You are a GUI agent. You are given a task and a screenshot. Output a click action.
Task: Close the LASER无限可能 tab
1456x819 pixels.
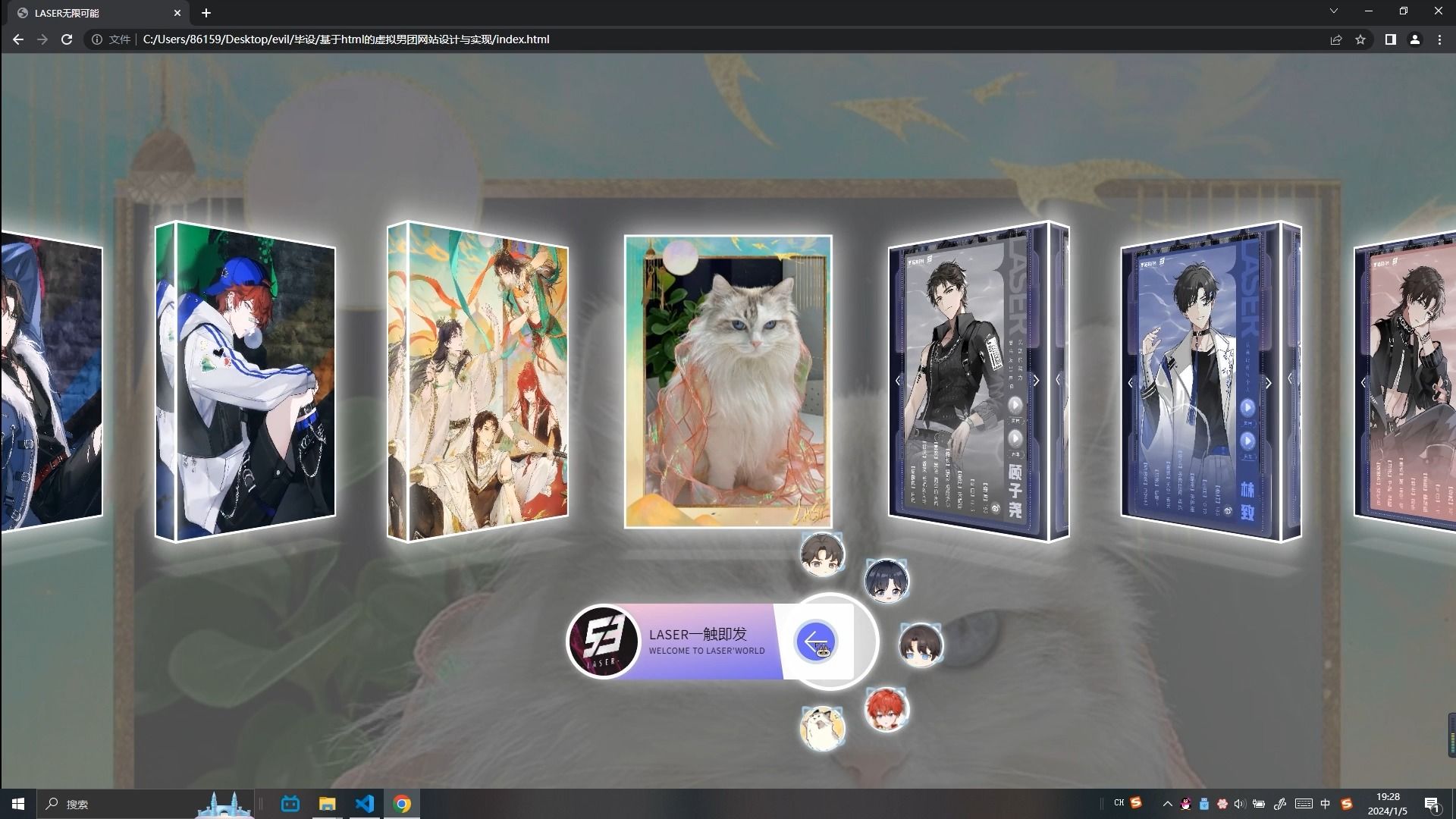tap(177, 13)
